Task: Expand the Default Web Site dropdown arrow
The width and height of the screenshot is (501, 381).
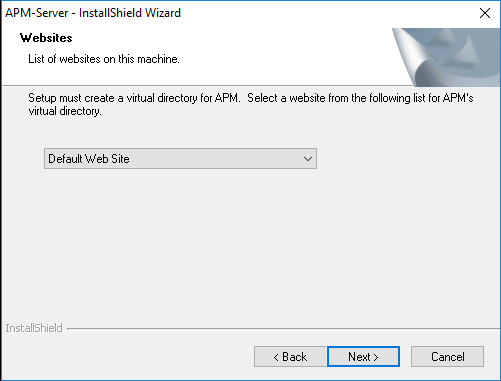Action: click(x=308, y=159)
